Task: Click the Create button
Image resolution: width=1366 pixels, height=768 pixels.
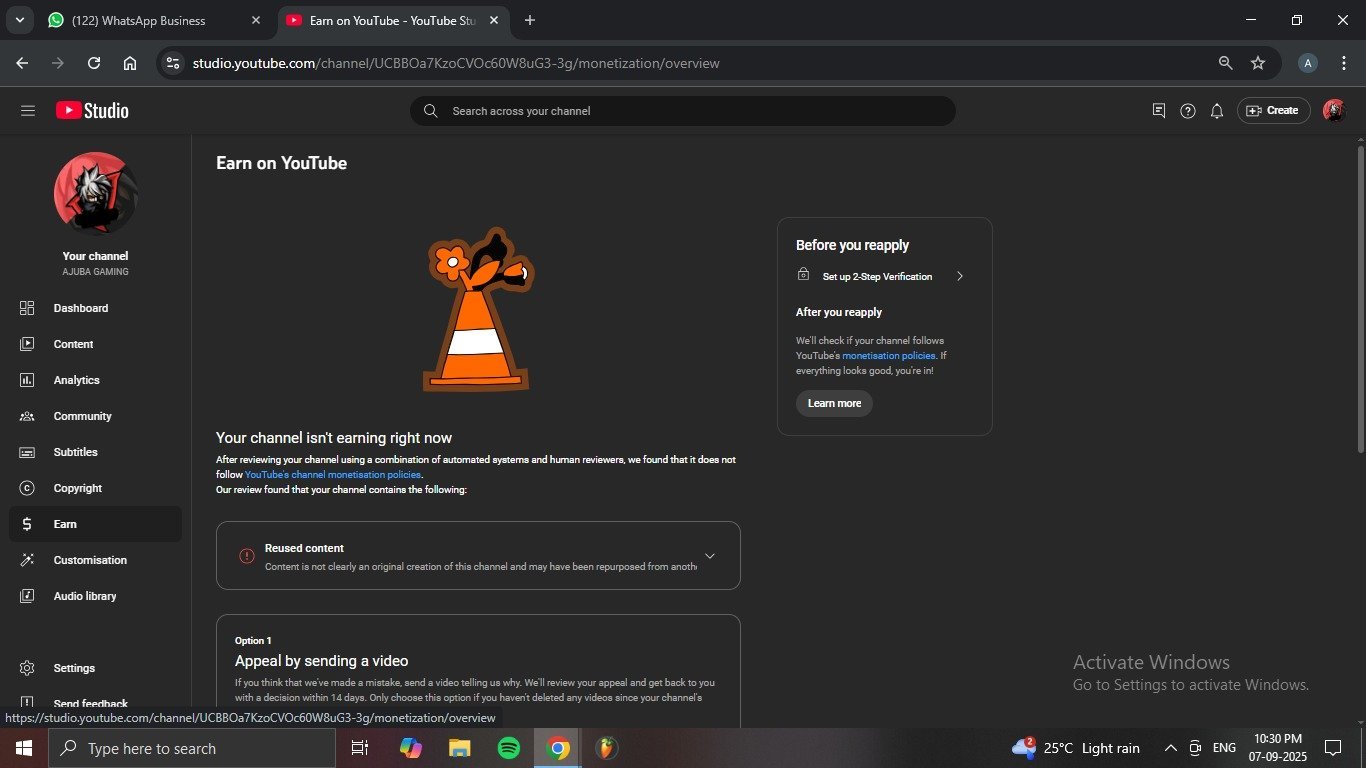Action: tap(1273, 111)
